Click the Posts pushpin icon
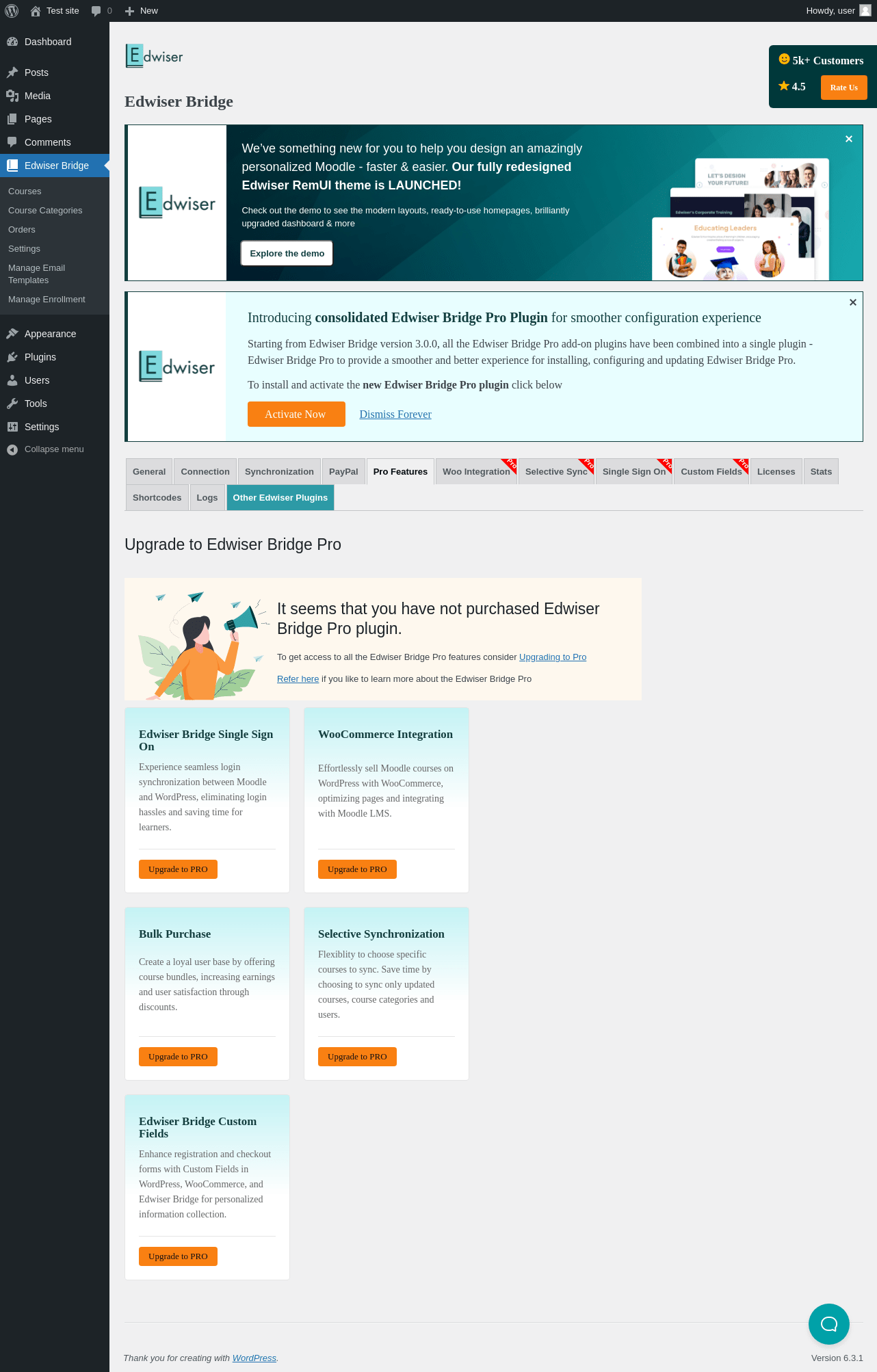This screenshot has height=1372, width=877. click(12, 72)
